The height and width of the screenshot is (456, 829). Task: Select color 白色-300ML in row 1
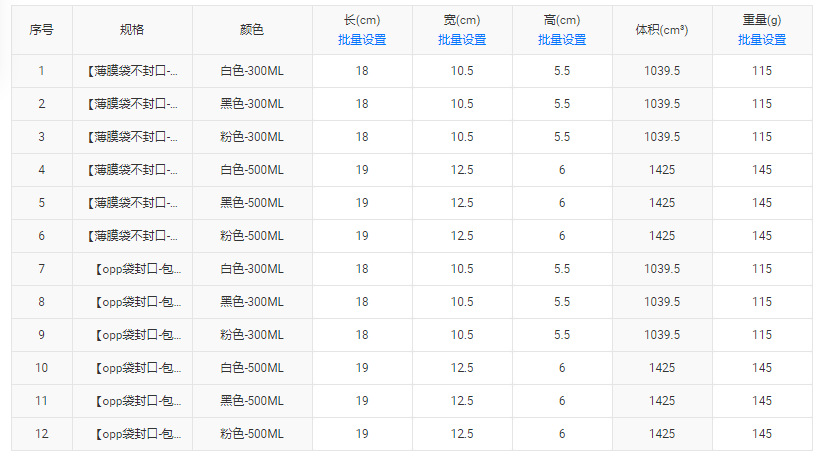(x=252, y=71)
